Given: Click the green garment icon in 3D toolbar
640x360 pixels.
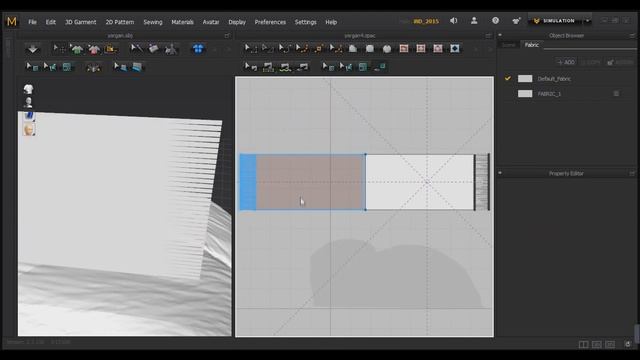Looking at the screenshot, I should point(76,49).
